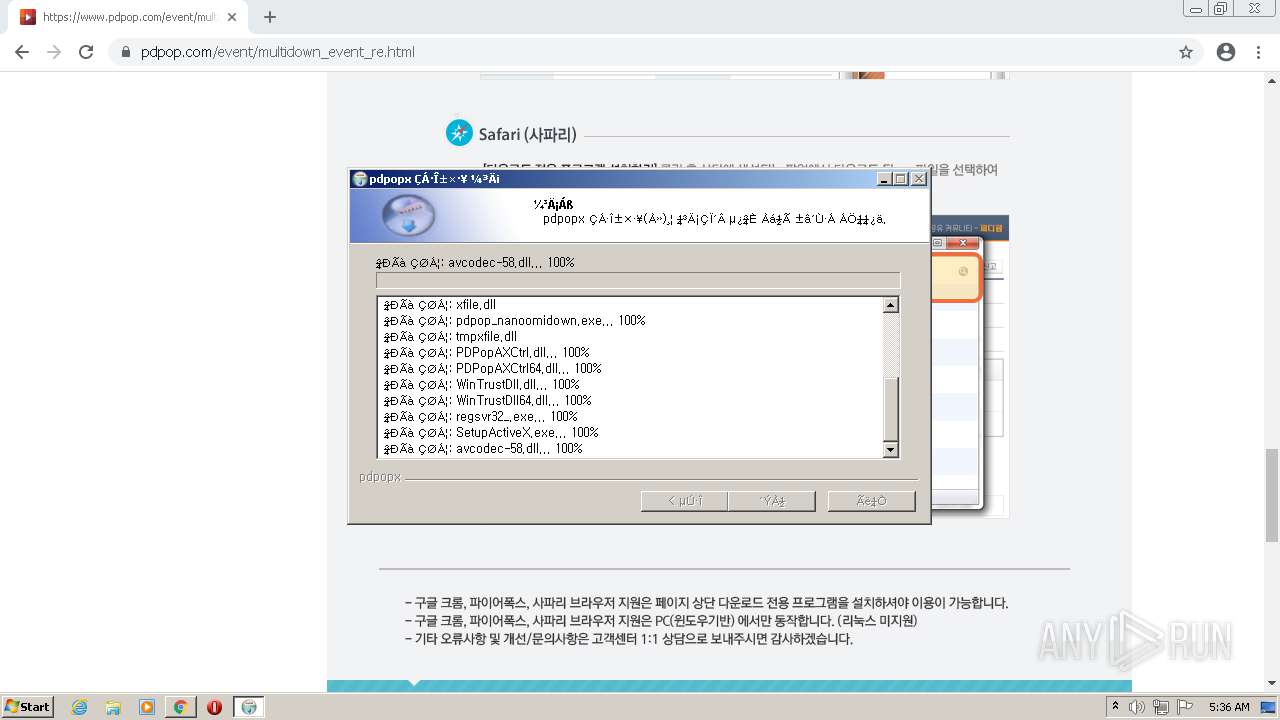
Task: Show hidden tray icons arrow
Action: (1116, 707)
